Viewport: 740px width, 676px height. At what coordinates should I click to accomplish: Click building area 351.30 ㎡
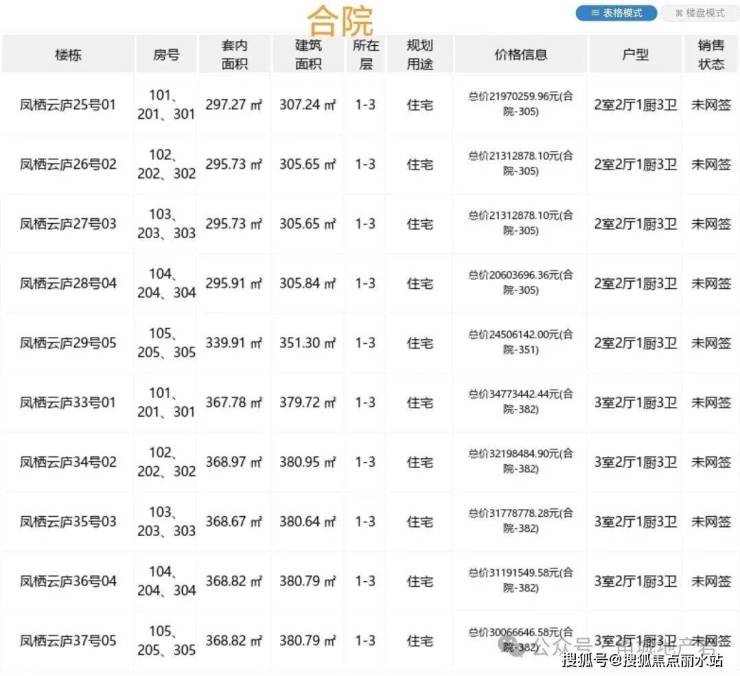click(x=308, y=343)
